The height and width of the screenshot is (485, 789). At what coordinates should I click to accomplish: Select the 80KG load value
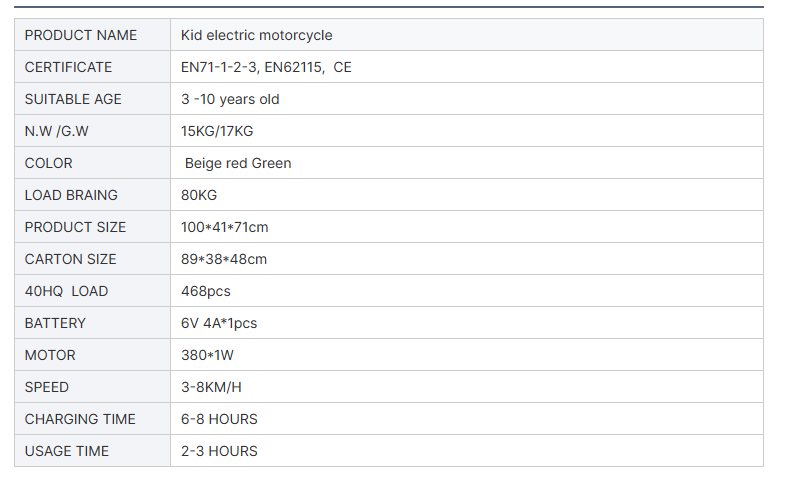point(199,195)
